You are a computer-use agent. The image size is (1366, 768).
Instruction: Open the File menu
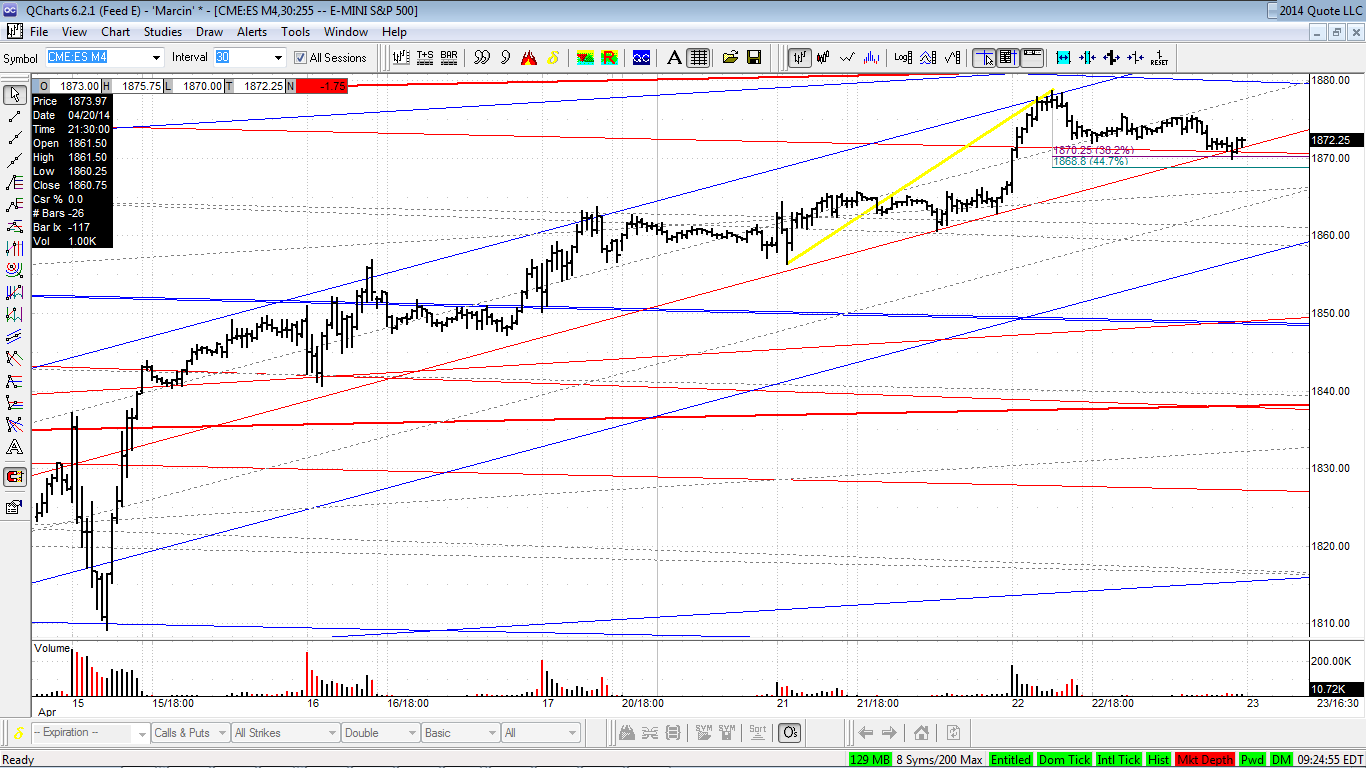click(x=39, y=32)
